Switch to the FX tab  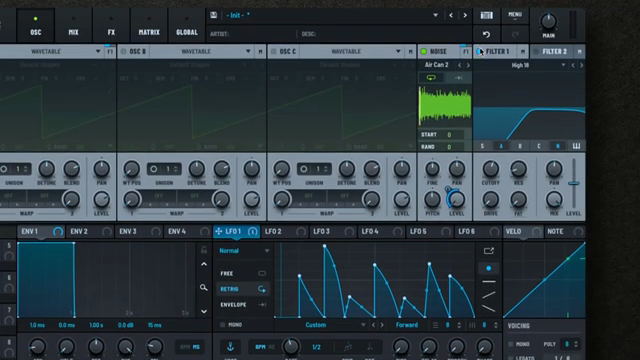tap(111, 25)
